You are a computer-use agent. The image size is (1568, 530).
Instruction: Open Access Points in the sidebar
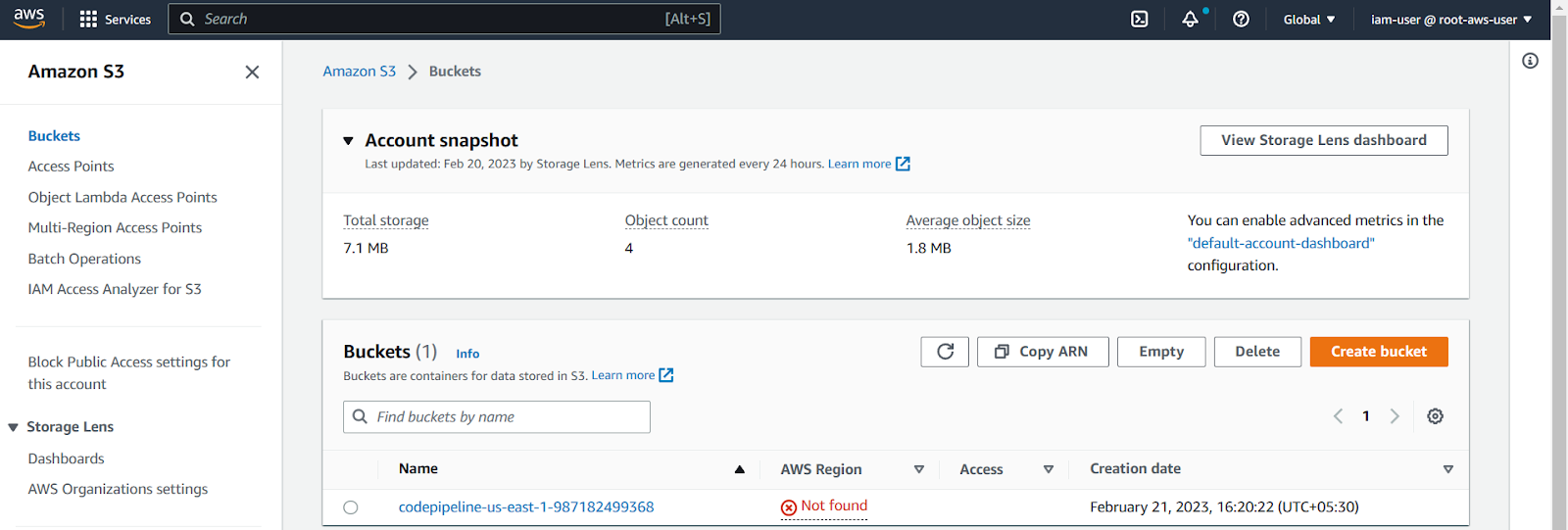[71, 167]
